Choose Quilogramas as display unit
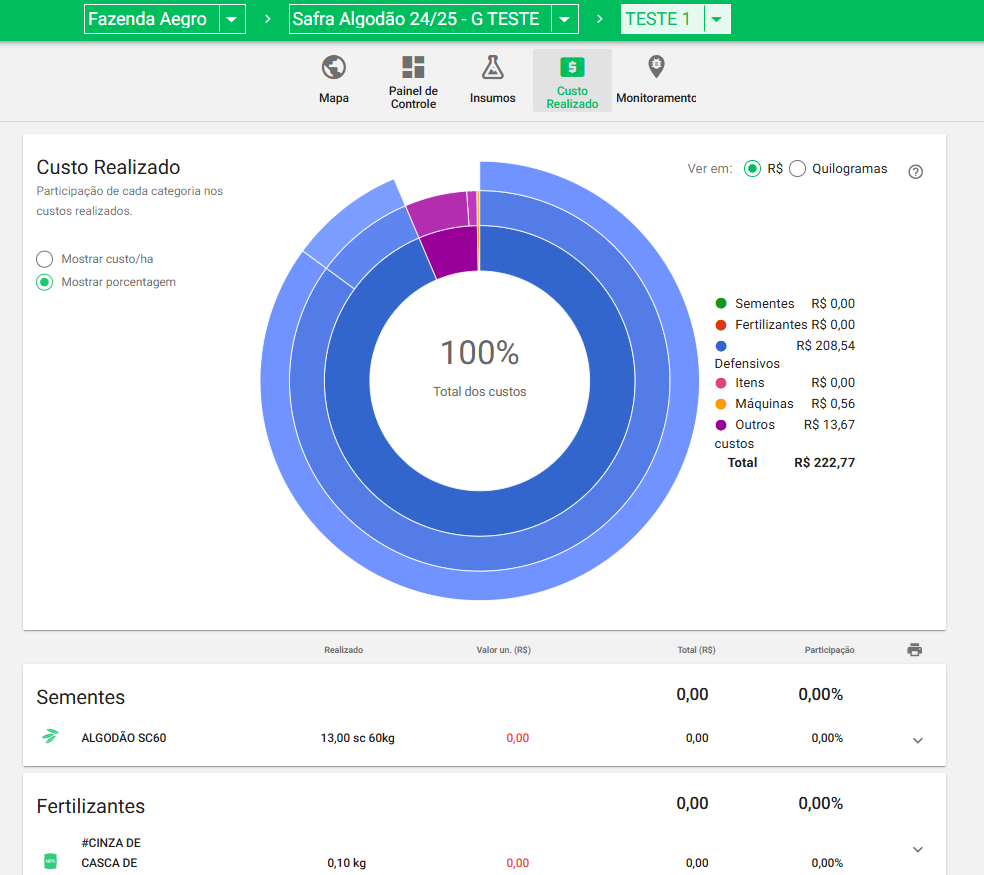 [x=798, y=169]
